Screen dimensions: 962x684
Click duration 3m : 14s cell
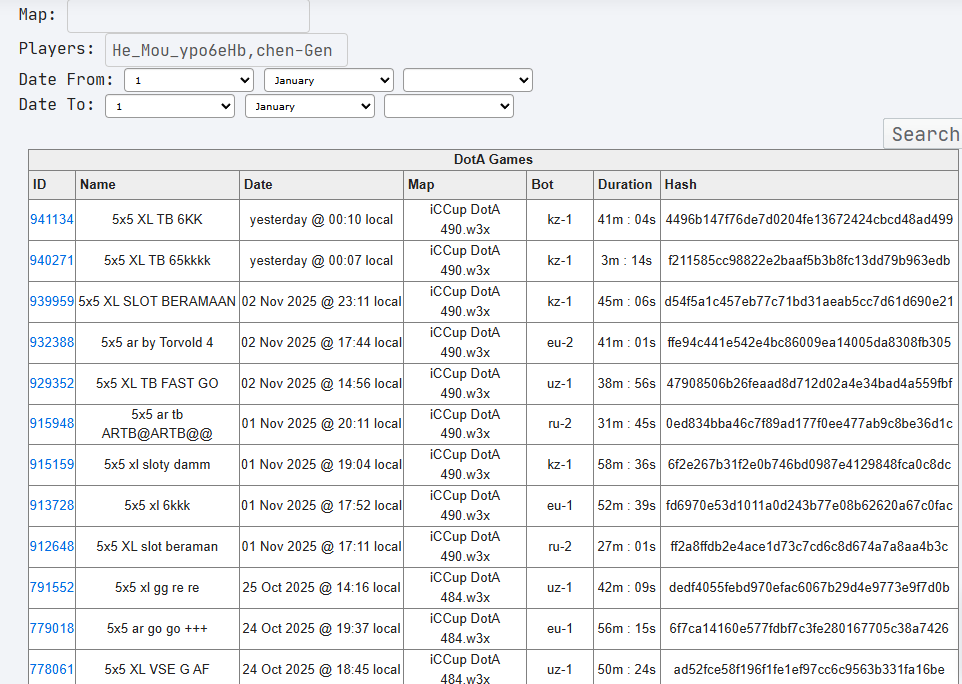point(626,261)
